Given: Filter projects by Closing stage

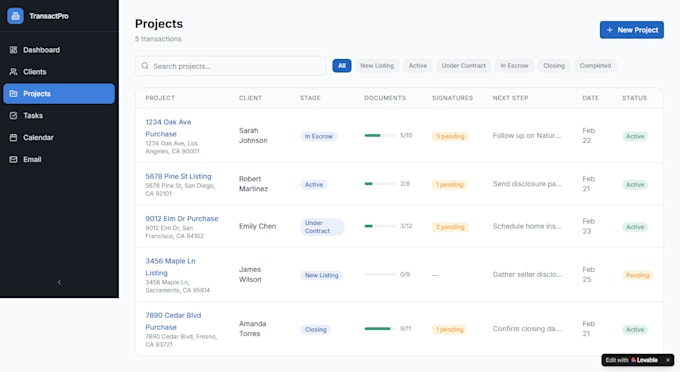Looking at the screenshot, I should point(554,65).
